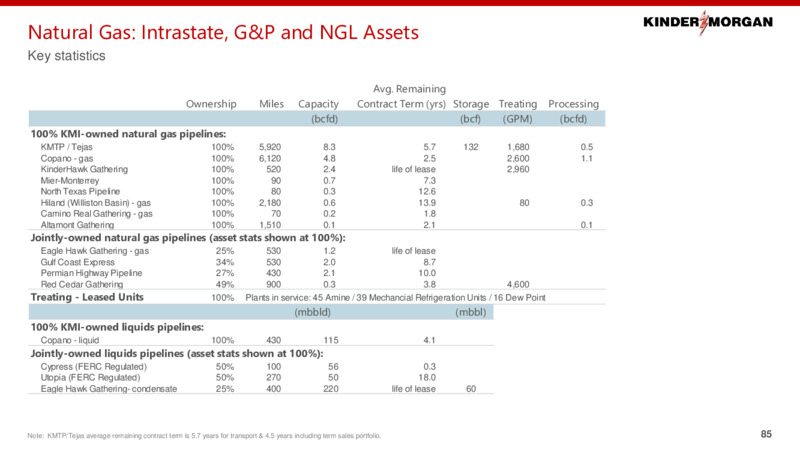This screenshot has height=450, width=800.
Task: Click KMTP / Tejas storage value '132'
Action: click(471, 147)
